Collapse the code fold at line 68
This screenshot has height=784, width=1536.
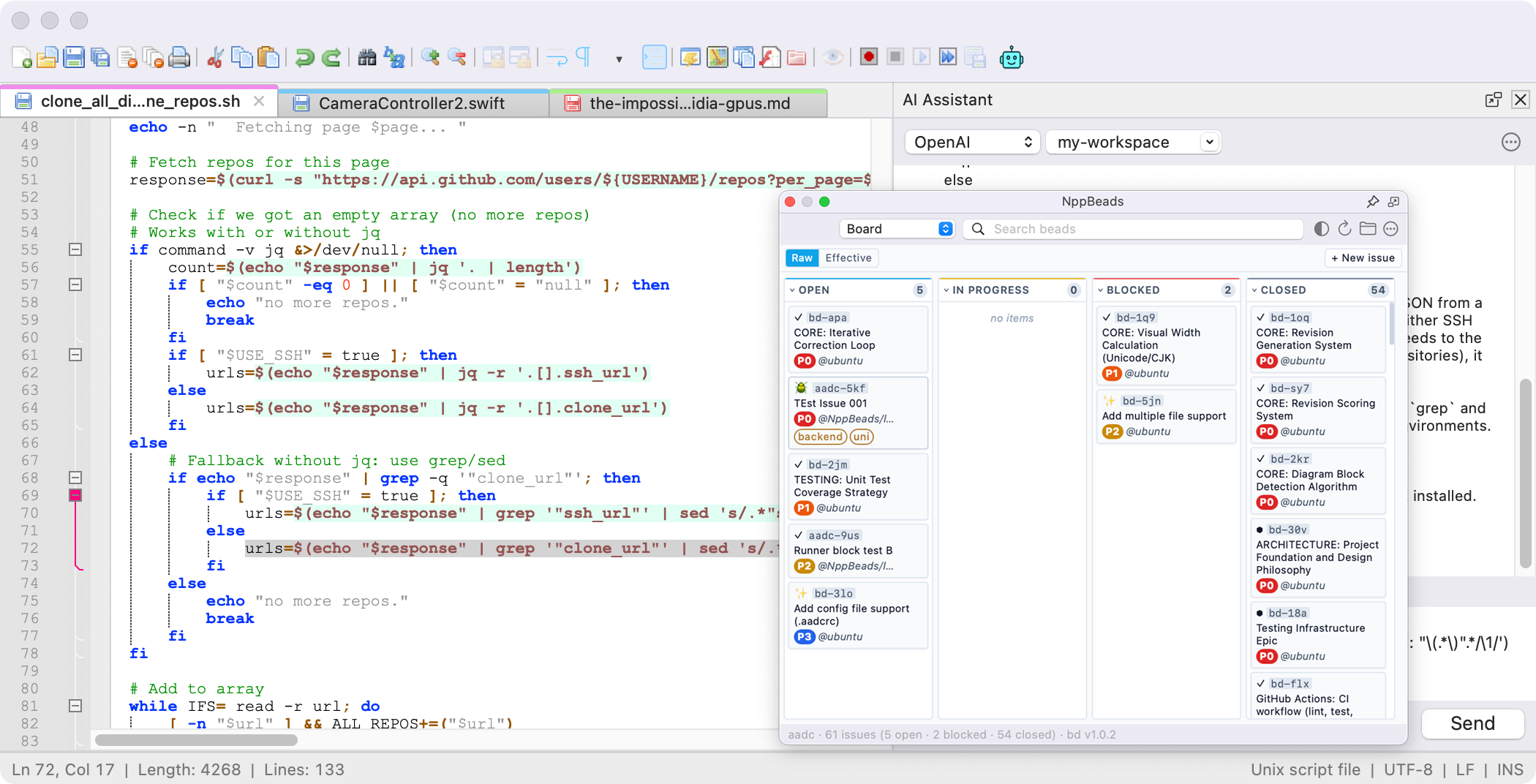(74, 478)
